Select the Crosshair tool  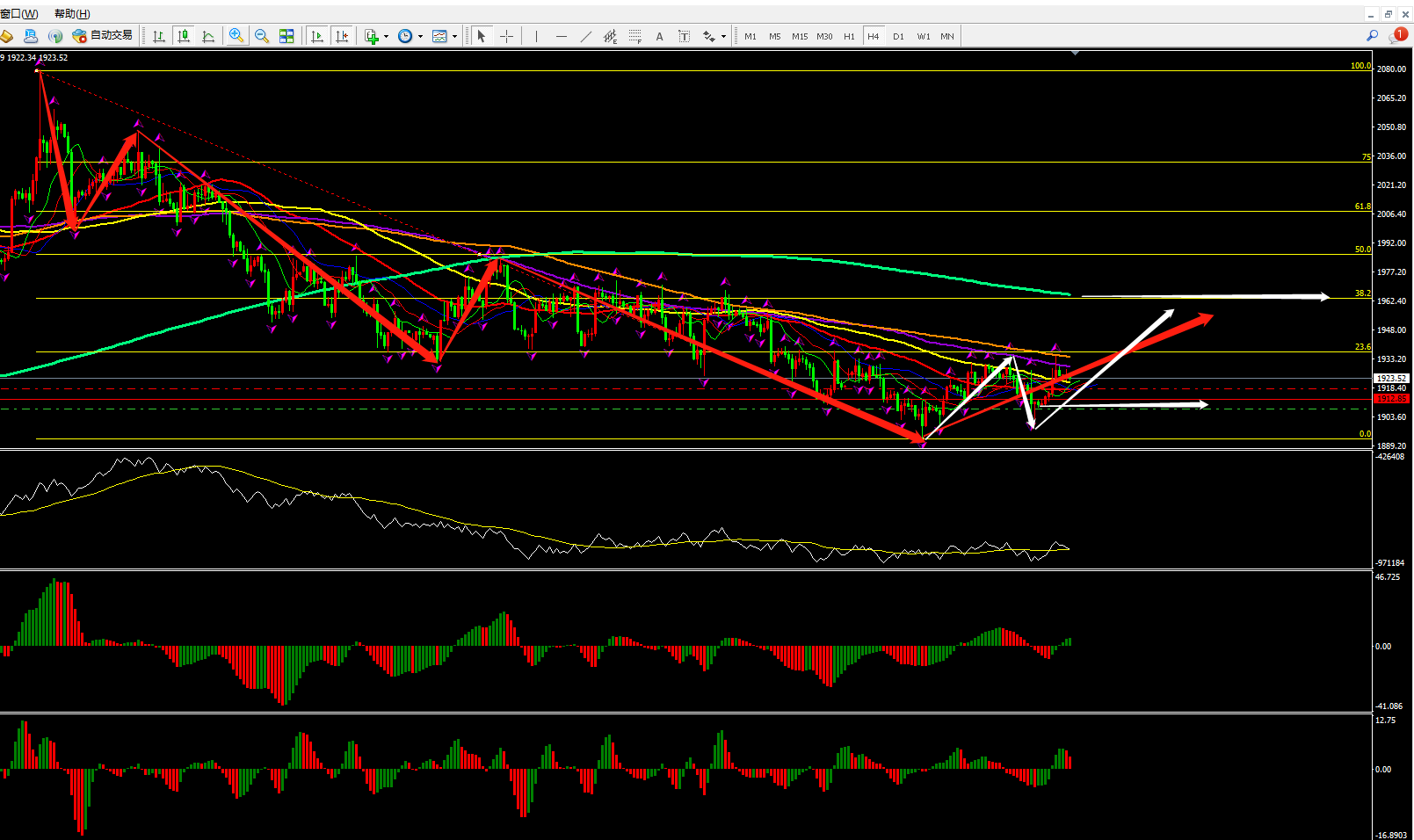tap(506, 36)
